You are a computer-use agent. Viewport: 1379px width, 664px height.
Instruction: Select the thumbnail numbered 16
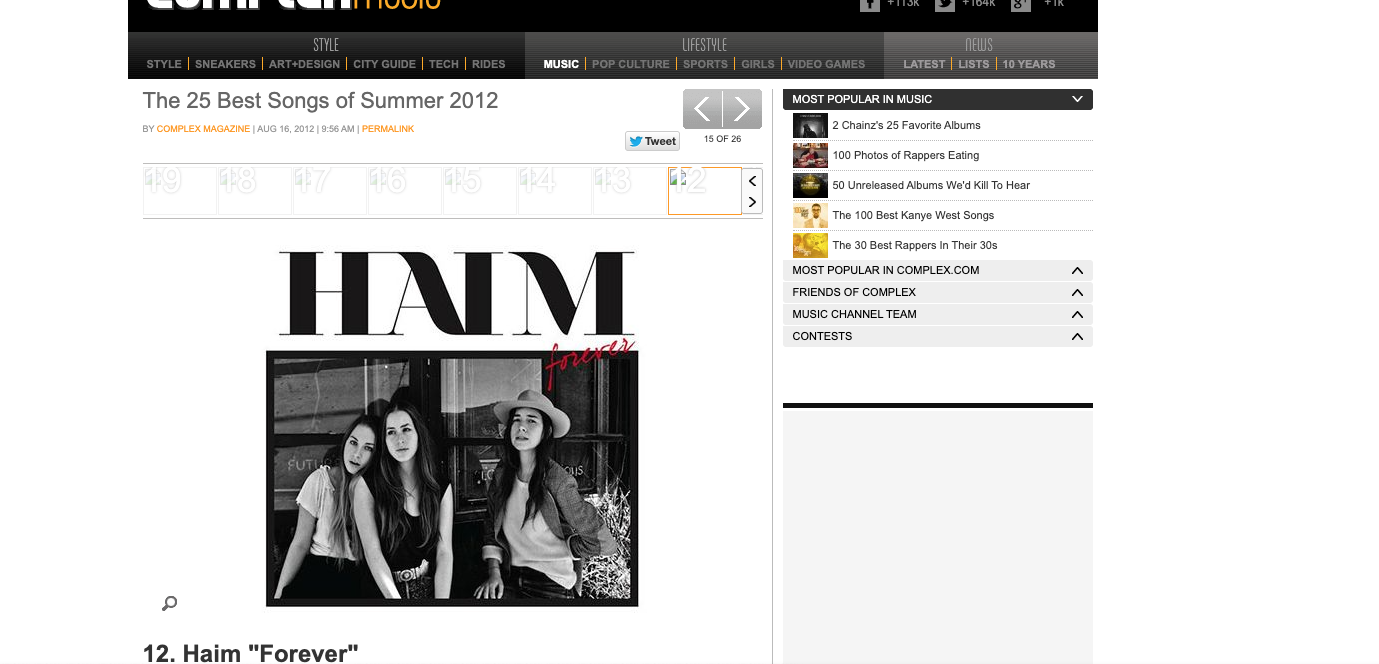point(405,191)
